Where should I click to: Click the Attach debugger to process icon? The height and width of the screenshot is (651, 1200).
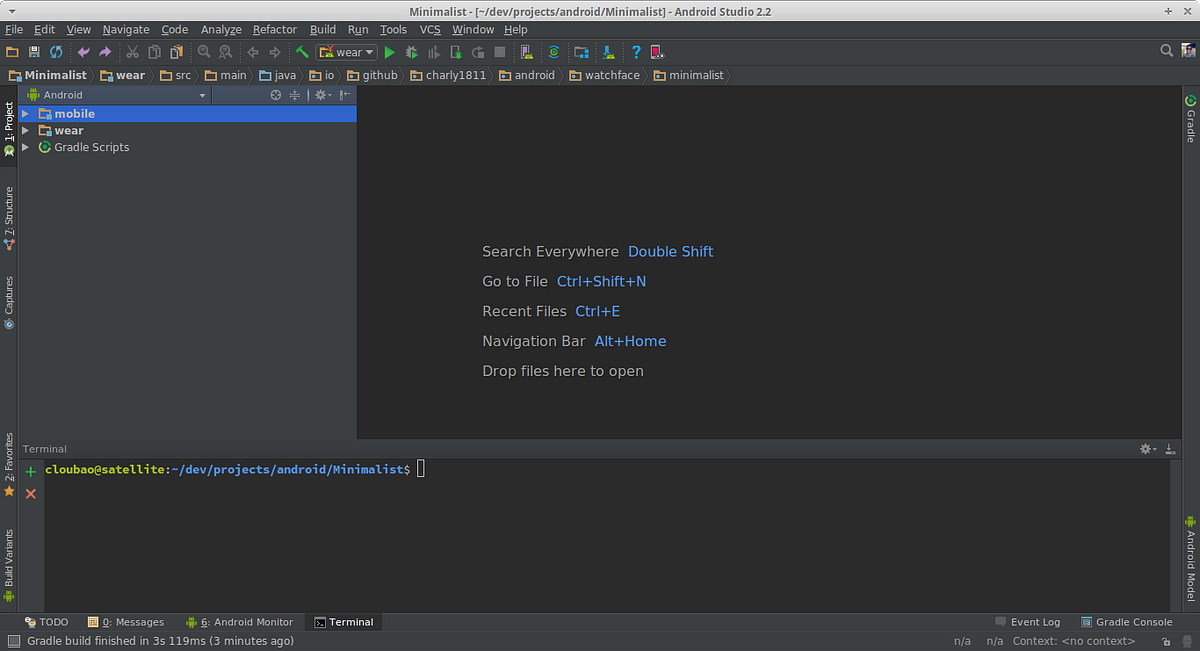[x=456, y=52]
